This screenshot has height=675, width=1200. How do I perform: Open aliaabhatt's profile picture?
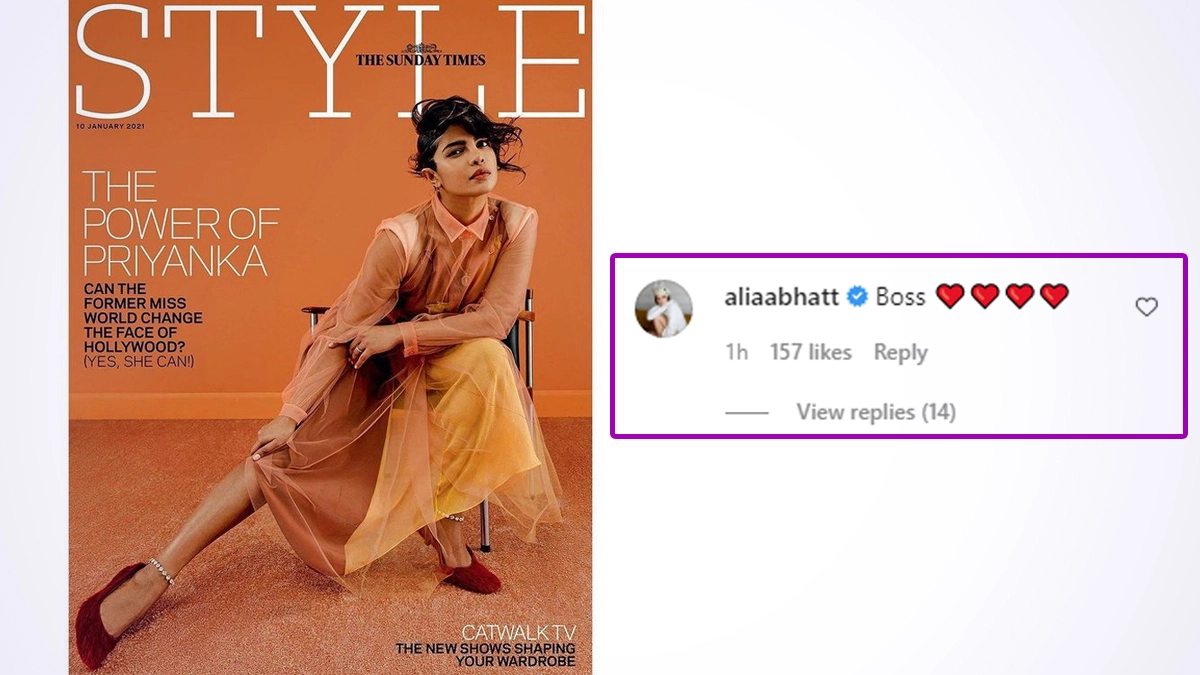(664, 308)
